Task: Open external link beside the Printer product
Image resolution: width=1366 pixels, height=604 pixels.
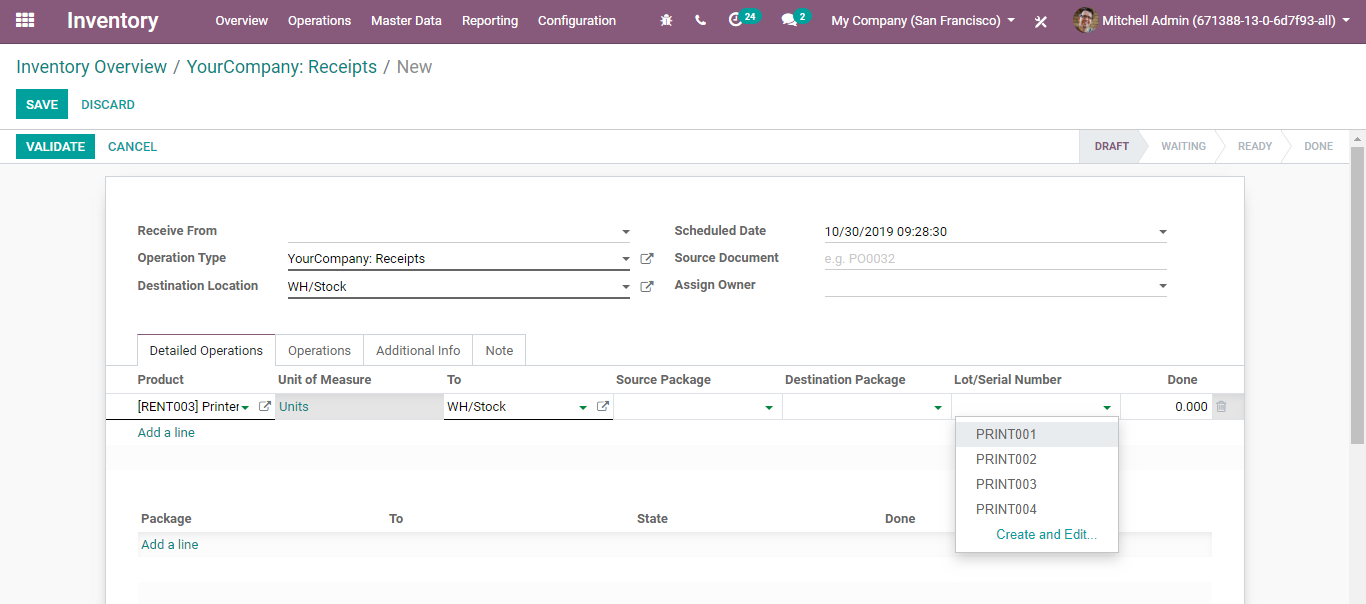Action: tap(265, 407)
